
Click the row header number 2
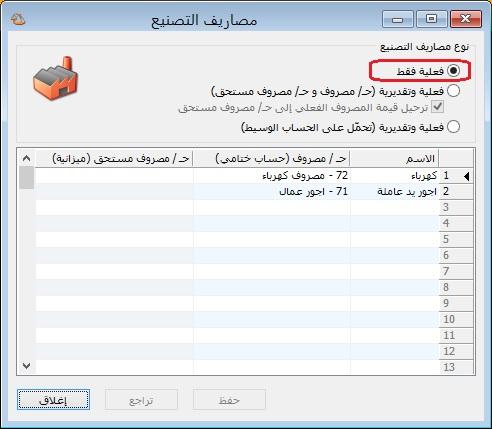(456, 192)
